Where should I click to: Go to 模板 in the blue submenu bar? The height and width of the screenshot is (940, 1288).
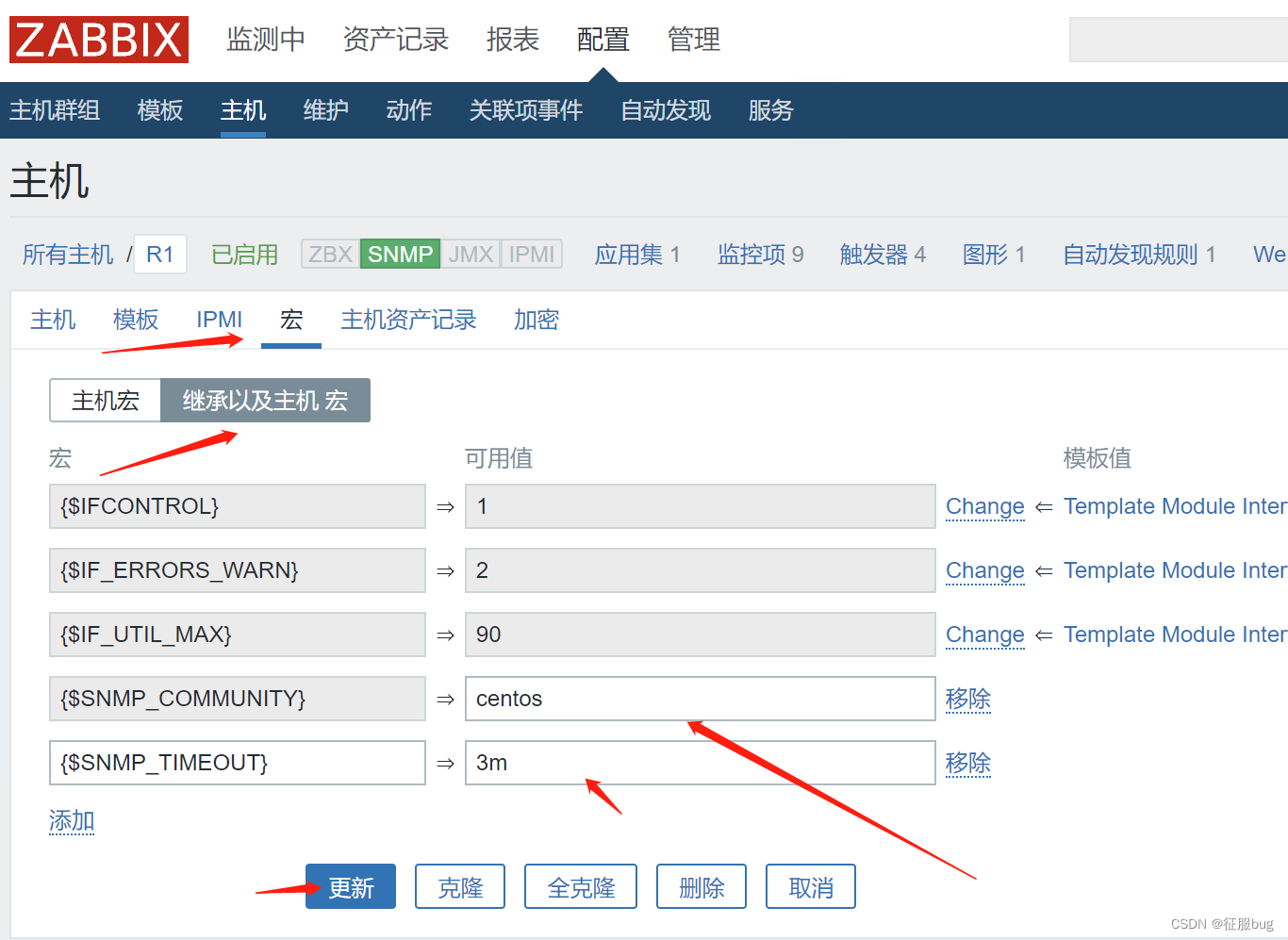160,110
